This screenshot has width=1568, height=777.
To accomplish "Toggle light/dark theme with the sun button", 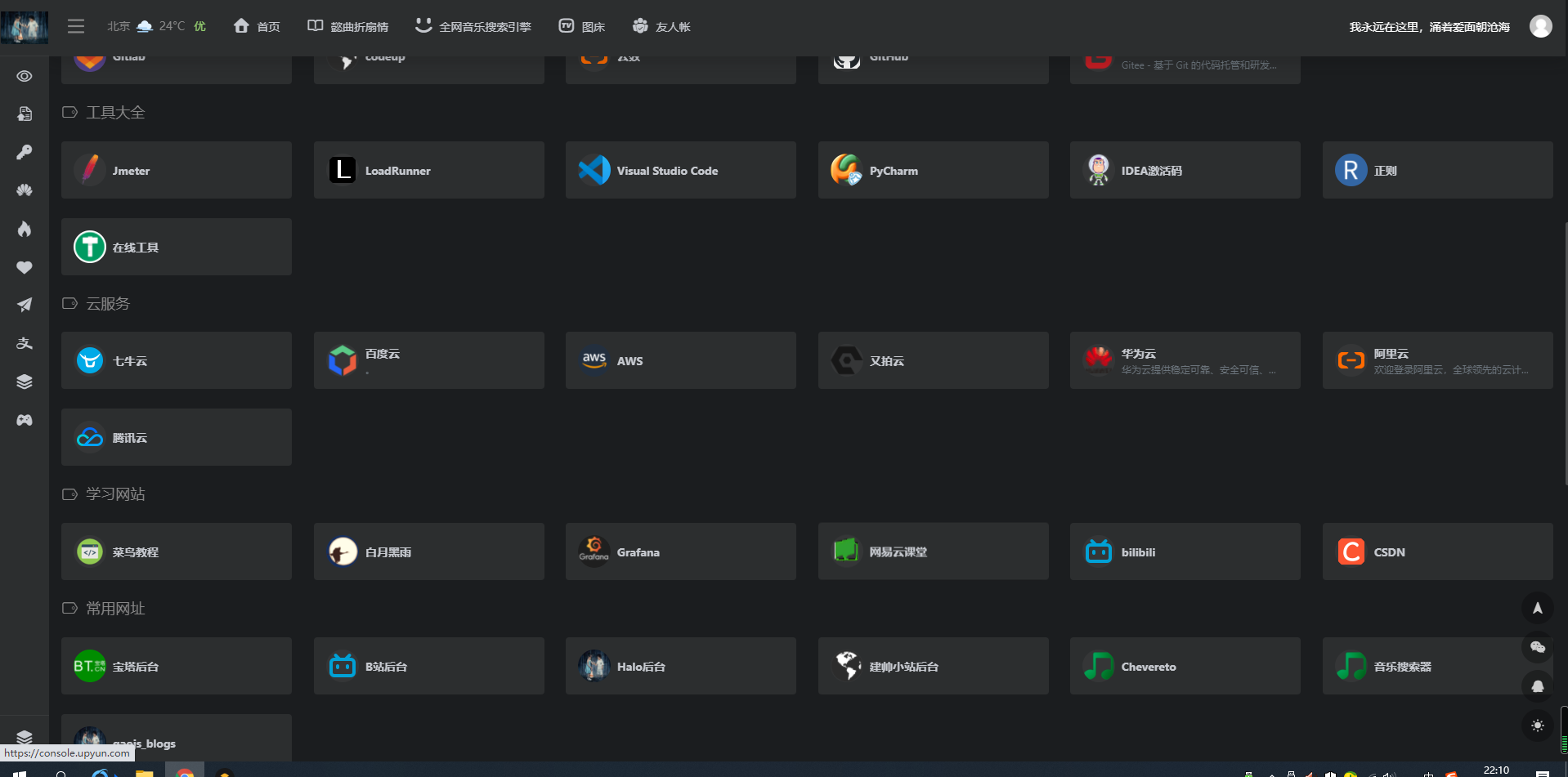I will click(1537, 726).
